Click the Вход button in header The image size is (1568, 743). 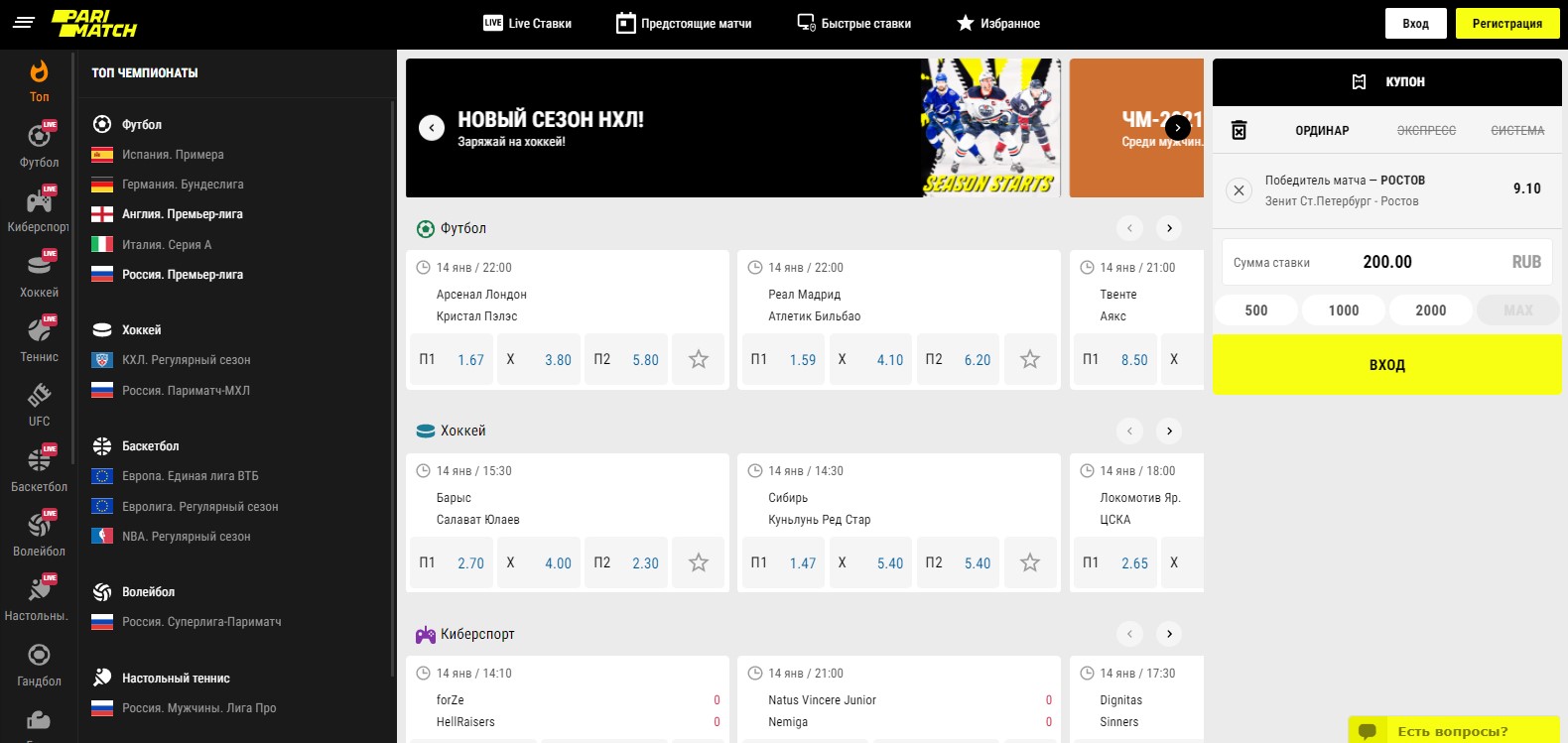pos(1416,23)
